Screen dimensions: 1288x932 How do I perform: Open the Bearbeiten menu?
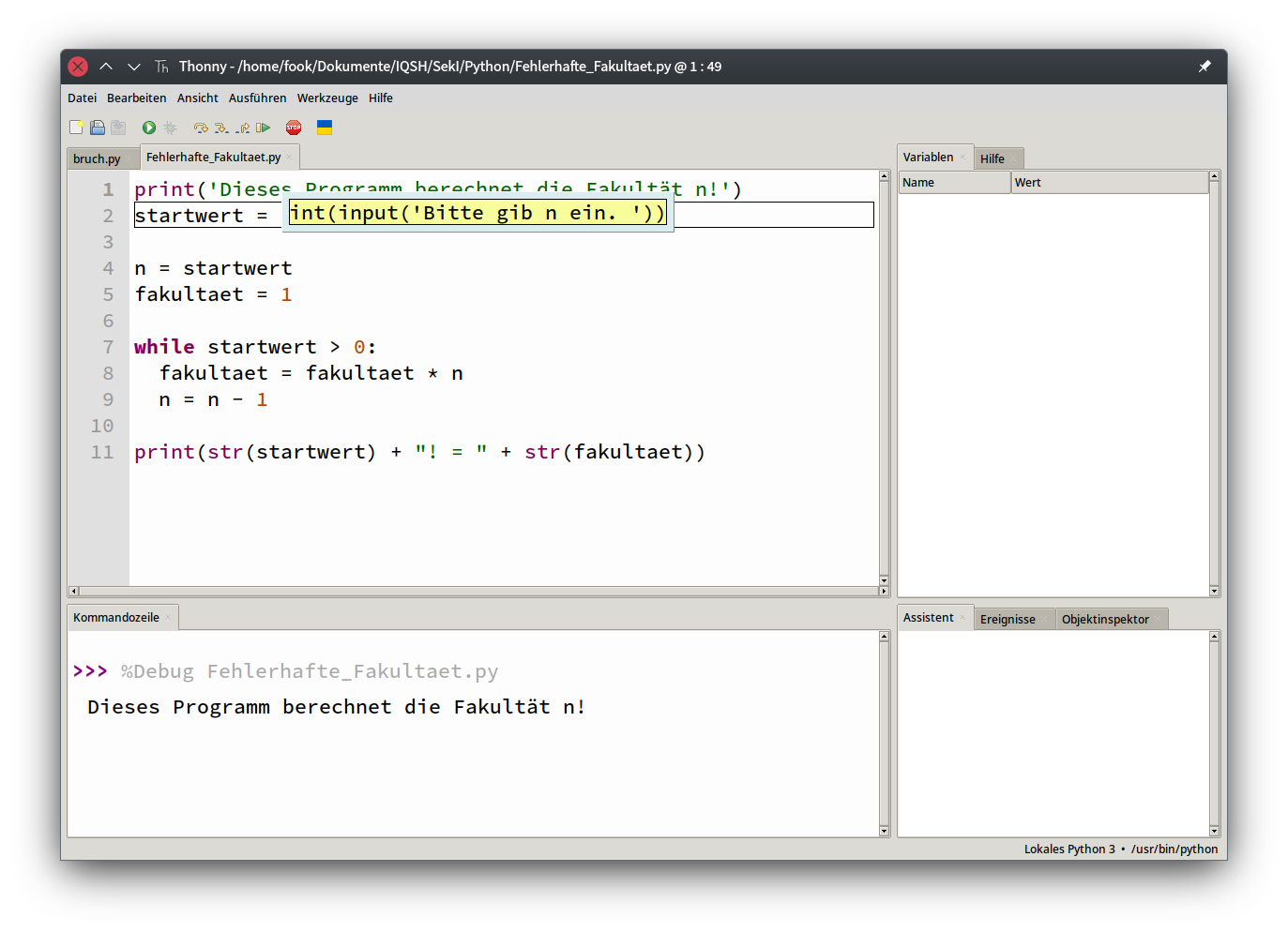pos(136,98)
